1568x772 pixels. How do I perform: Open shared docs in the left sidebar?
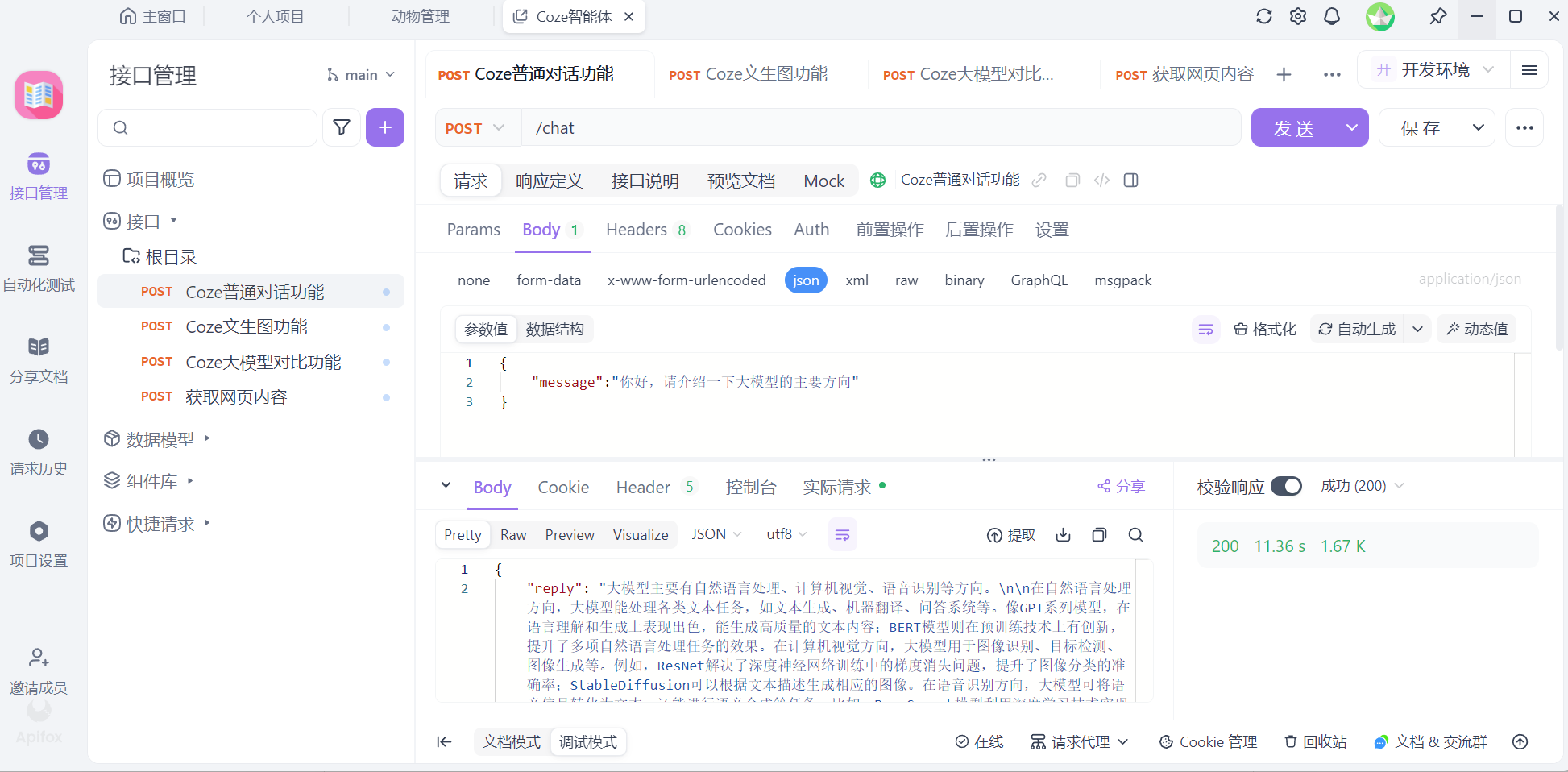pos(38,359)
